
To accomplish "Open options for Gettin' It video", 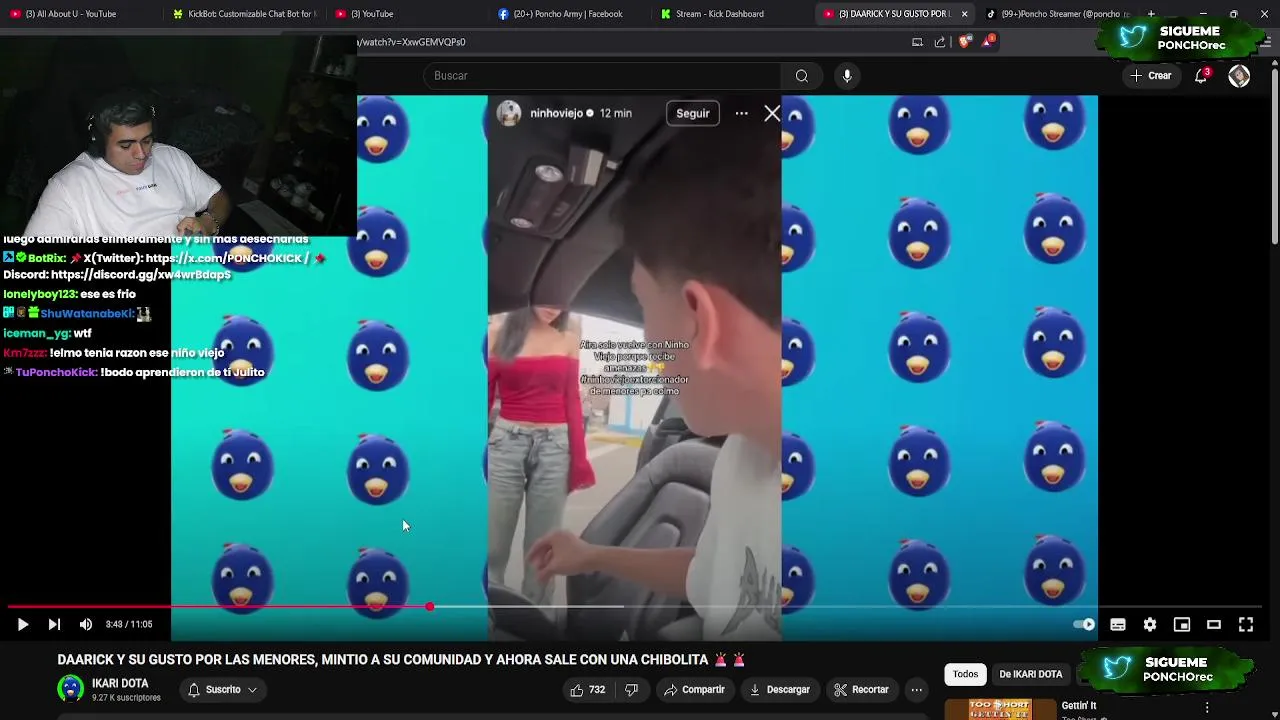I will click(1207, 707).
